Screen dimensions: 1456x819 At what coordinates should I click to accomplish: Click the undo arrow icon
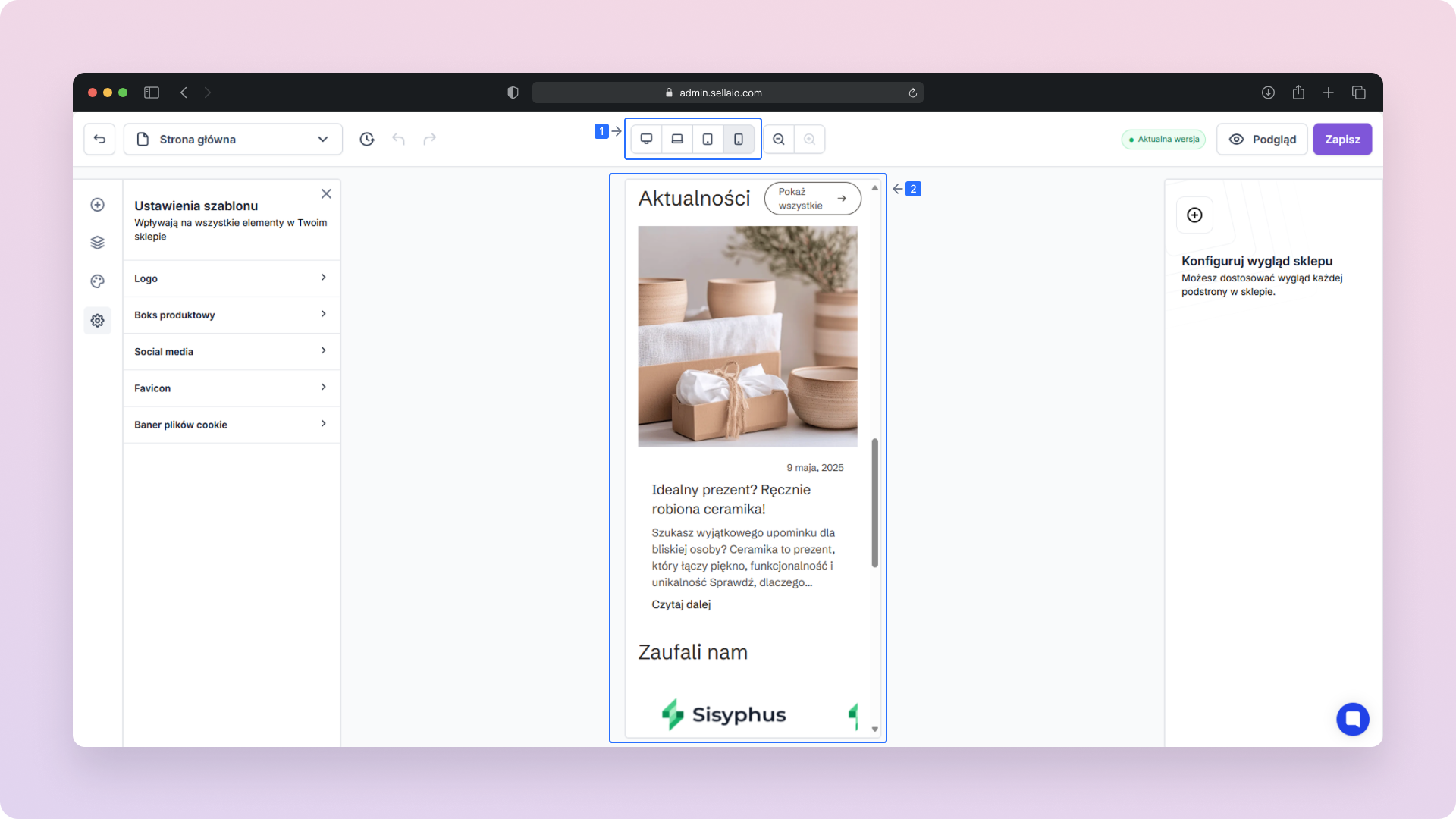pyautogui.click(x=398, y=139)
